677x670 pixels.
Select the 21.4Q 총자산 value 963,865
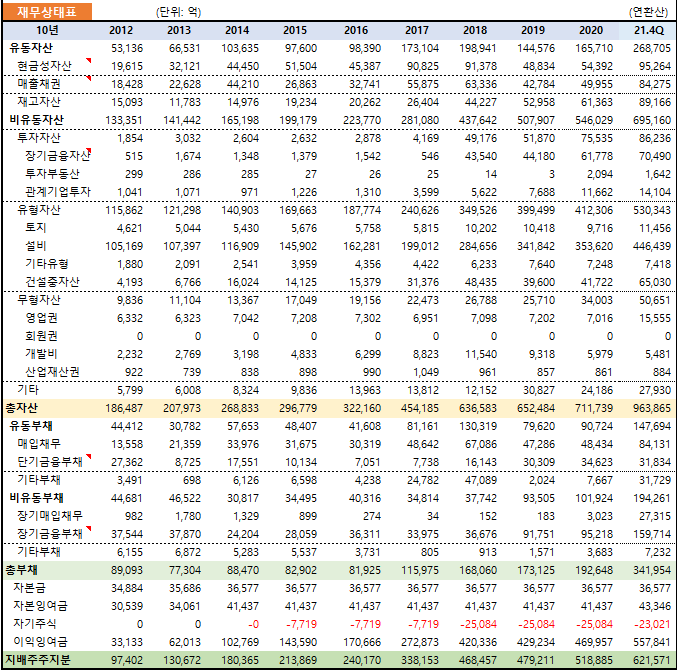[652, 408]
